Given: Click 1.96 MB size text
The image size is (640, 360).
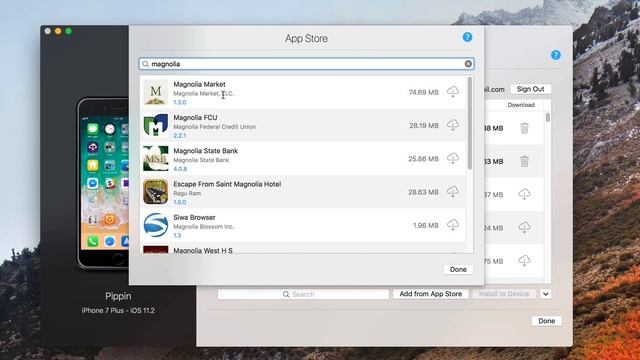Looking at the screenshot, I should pos(426,225).
